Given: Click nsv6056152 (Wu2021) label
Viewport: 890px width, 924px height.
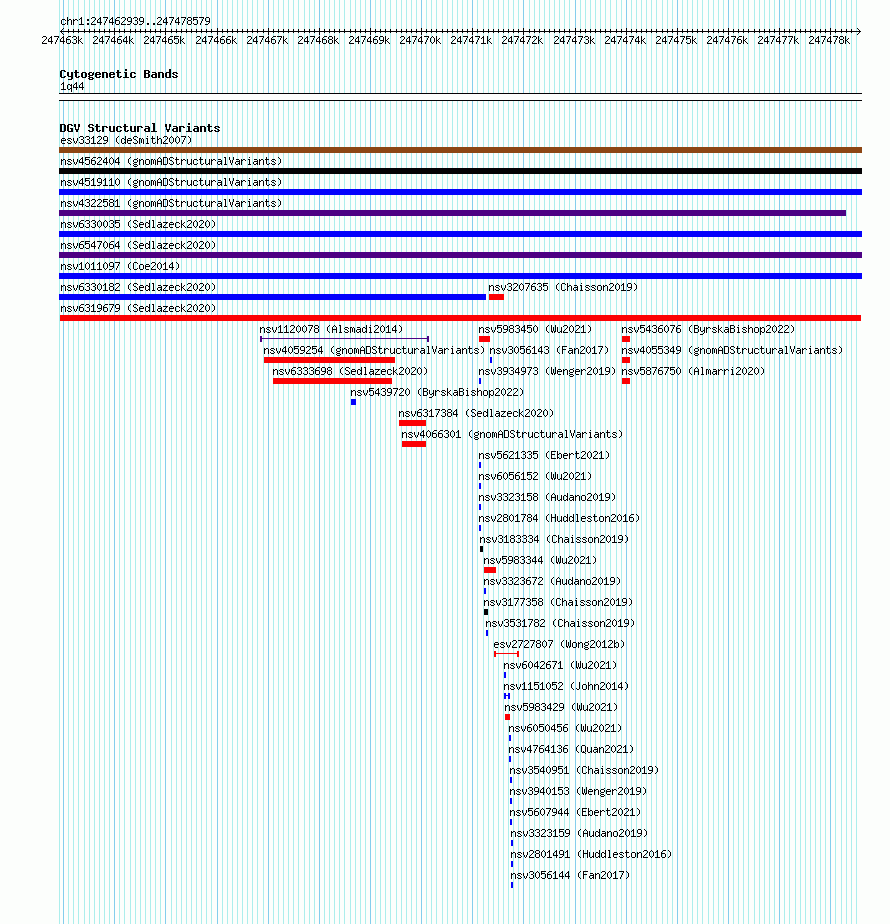Looking at the screenshot, I should pos(535,476).
